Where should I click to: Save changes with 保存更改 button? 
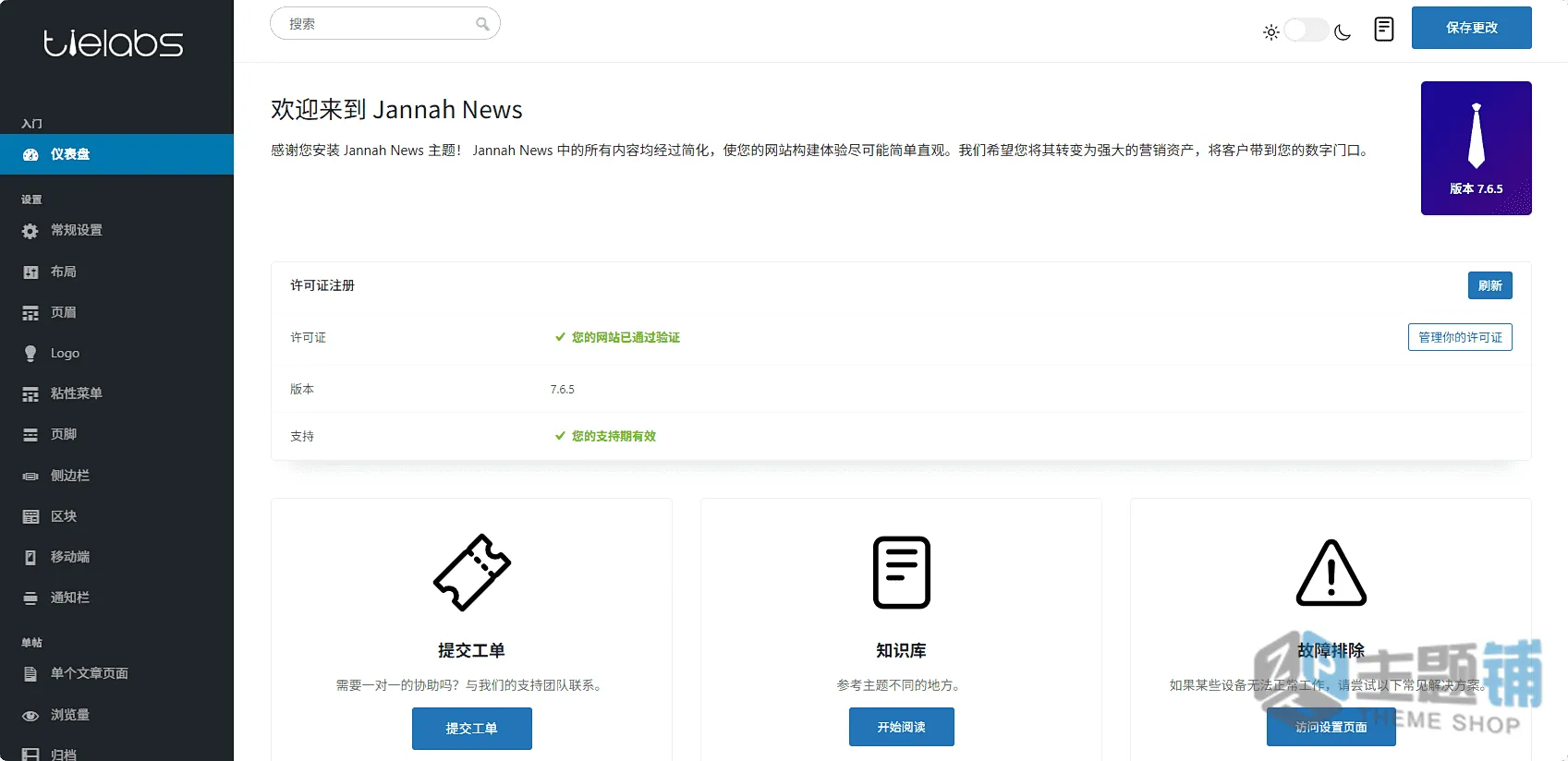[x=1472, y=28]
